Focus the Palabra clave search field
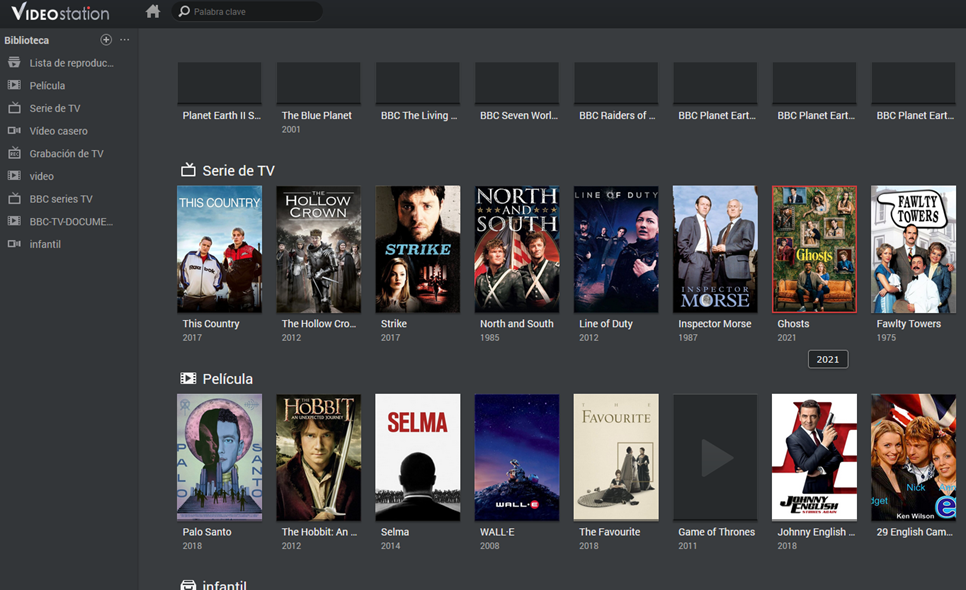The height and width of the screenshot is (590, 966). click(x=247, y=11)
